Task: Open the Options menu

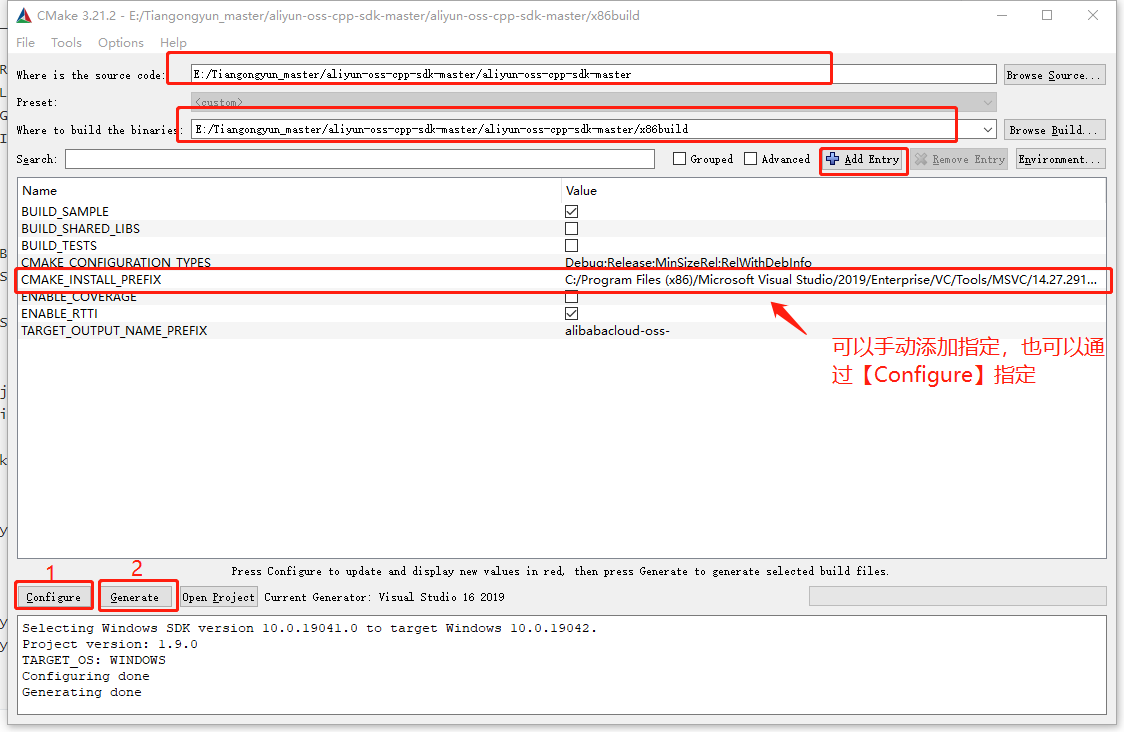Action: (x=120, y=42)
